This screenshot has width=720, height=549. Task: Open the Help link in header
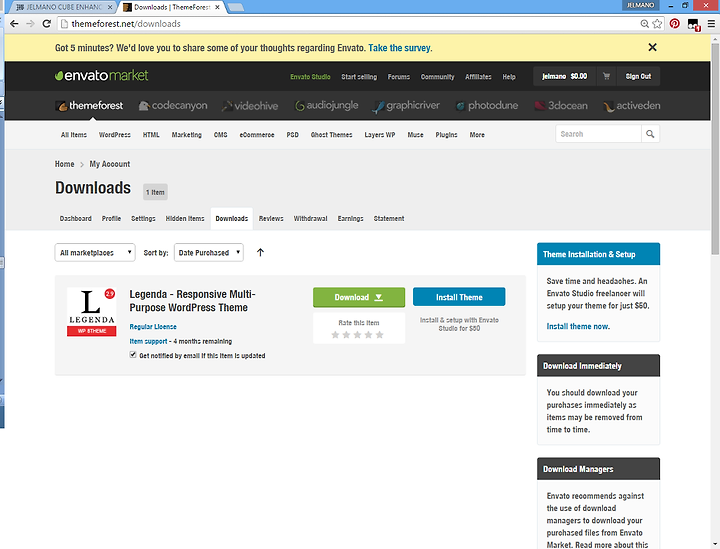click(509, 77)
